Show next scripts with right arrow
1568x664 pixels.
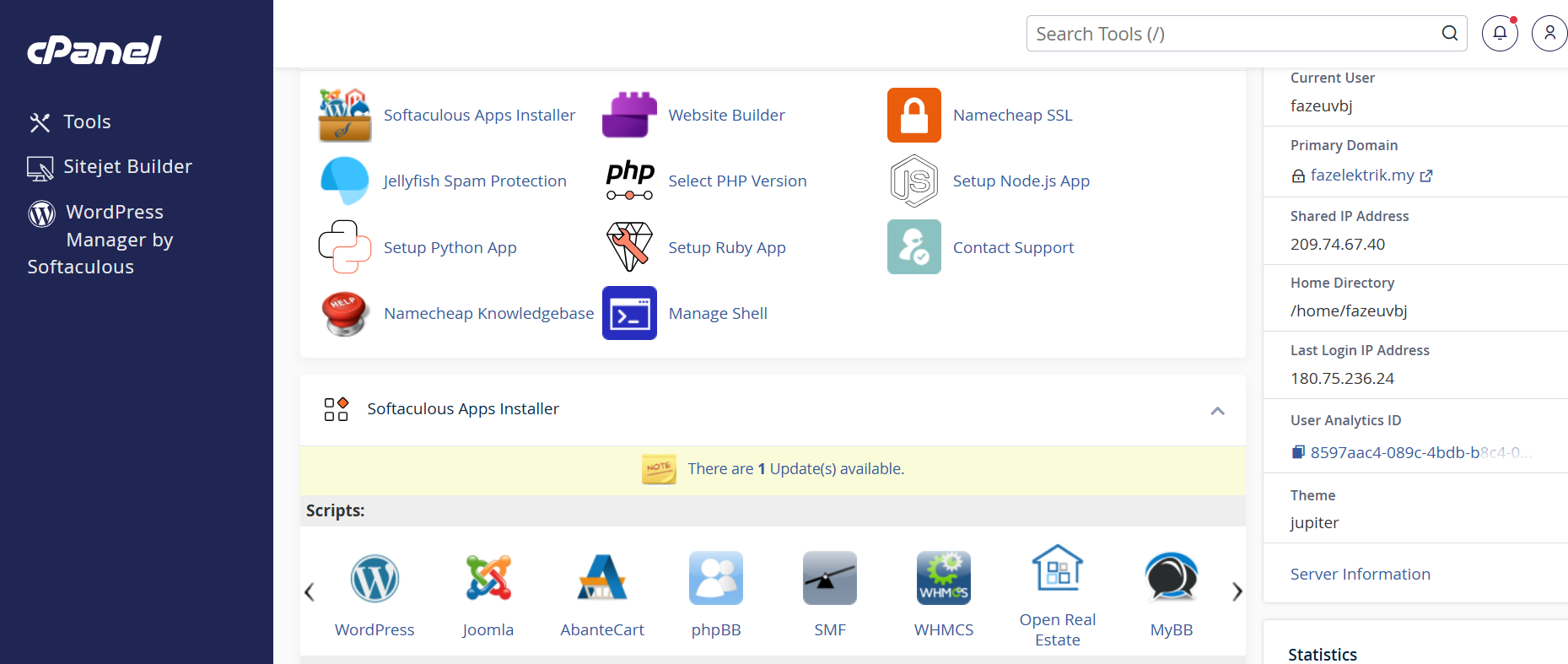1237,591
